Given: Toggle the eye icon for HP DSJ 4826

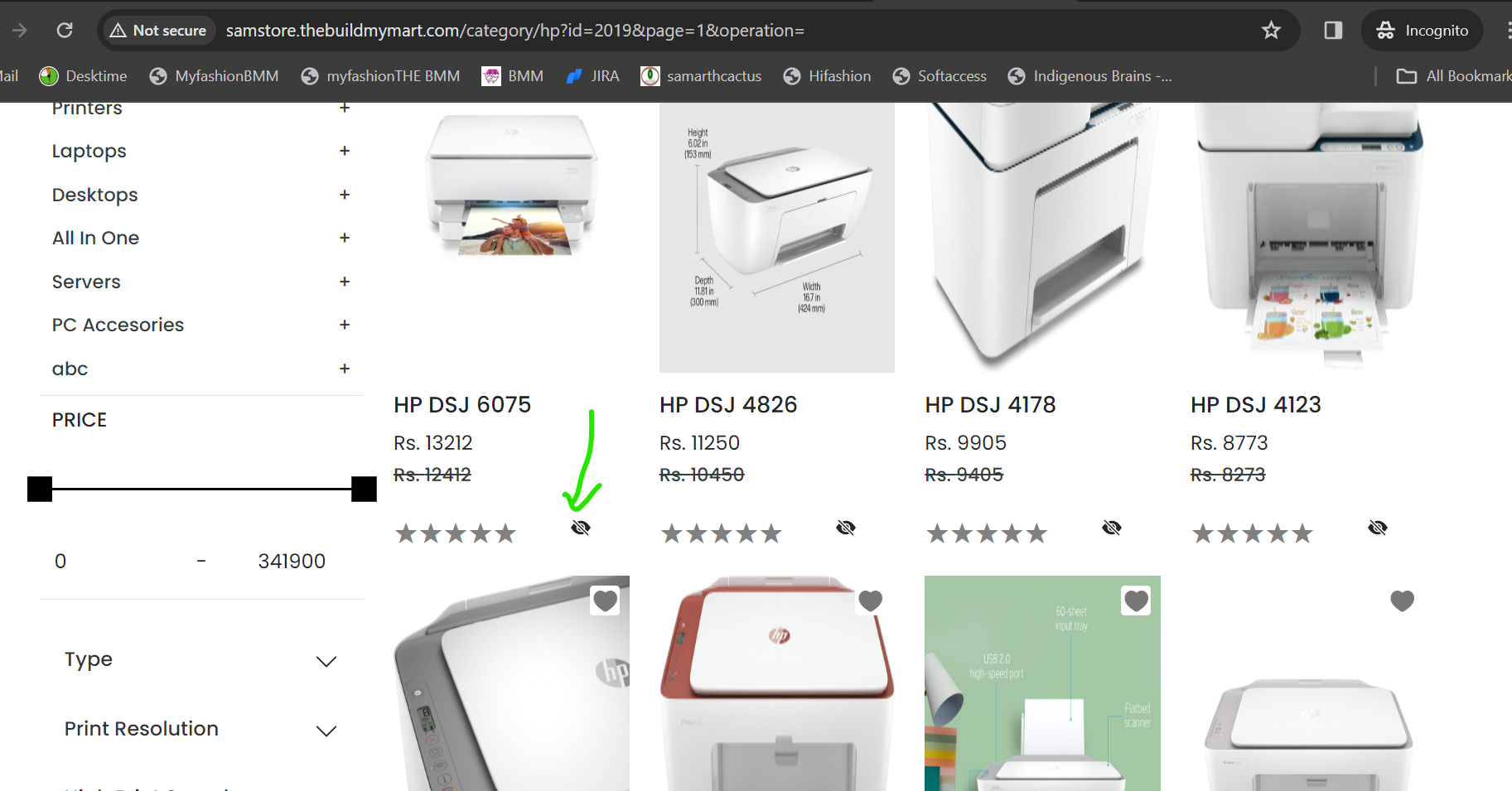Looking at the screenshot, I should 846,528.
